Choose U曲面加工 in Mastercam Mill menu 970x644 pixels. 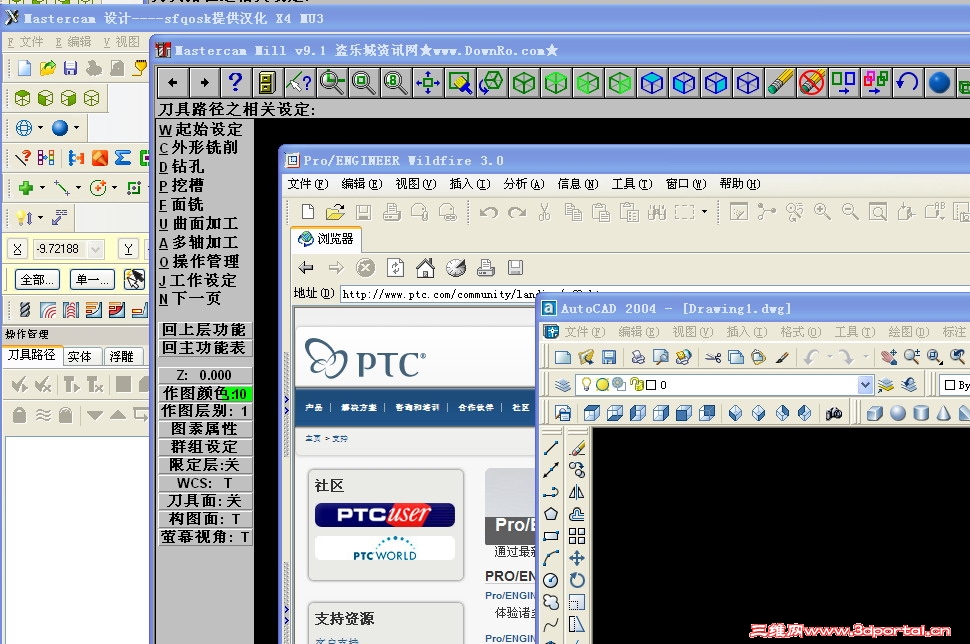point(199,223)
